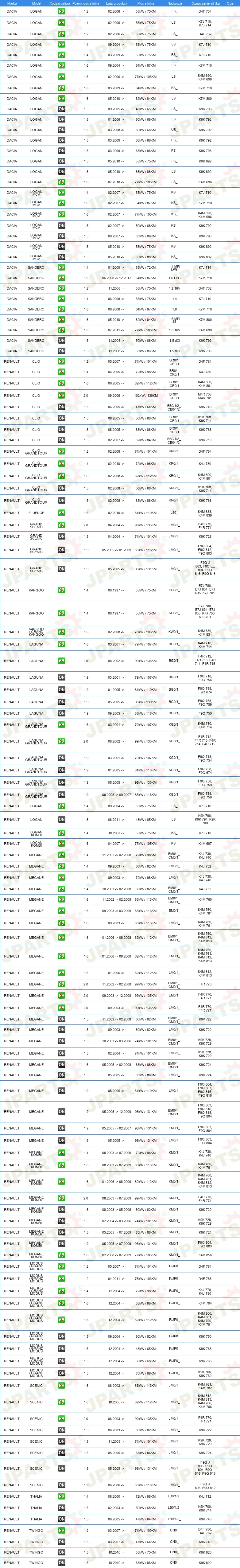Click engine code 'K4M 838, K4M 839' cell
240x1568 pixels.
tap(205, 513)
